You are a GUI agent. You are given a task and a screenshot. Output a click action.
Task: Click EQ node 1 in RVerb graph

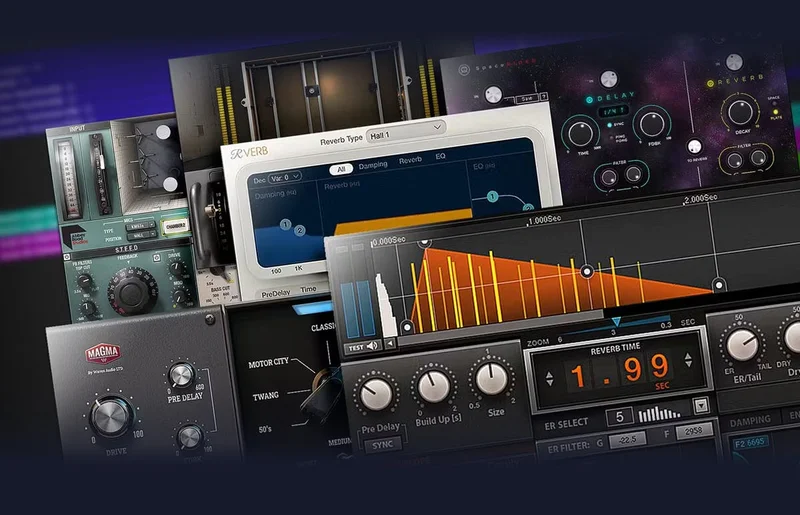click(492, 196)
